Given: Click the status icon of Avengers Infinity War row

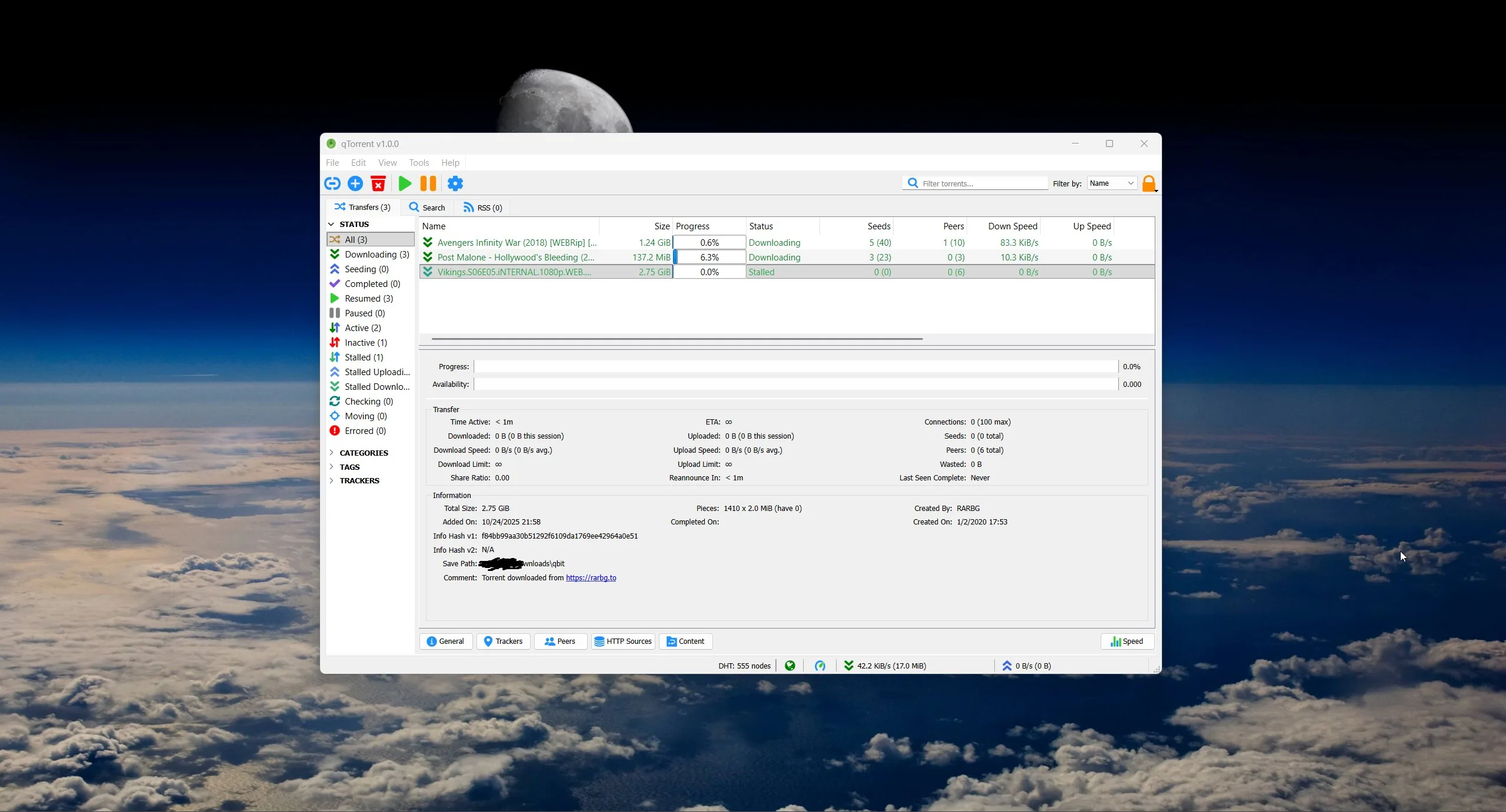Looking at the screenshot, I should (x=428, y=242).
